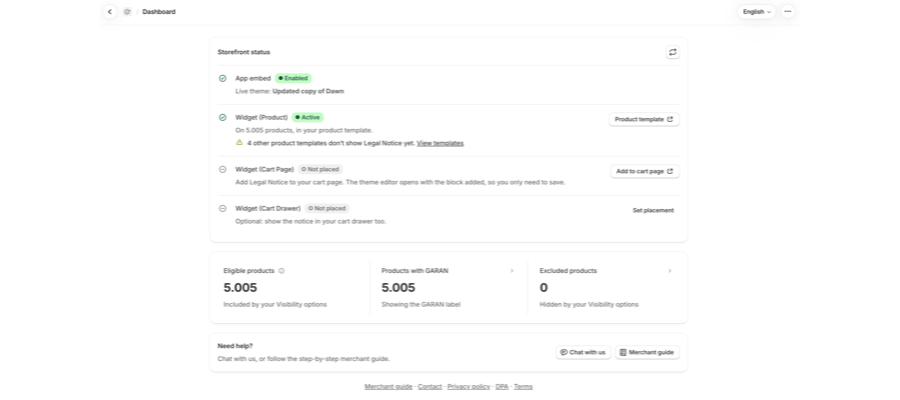Click the Widget (Product) green check icon
The height and width of the screenshot is (400, 900).
point(223,118)
